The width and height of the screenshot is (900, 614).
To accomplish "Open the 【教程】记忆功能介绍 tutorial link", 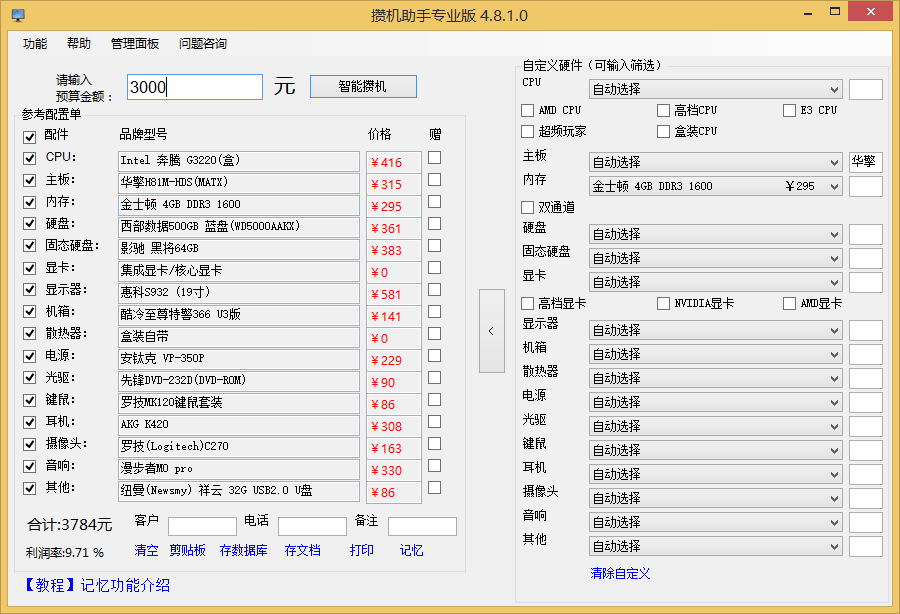I will [96, 585].
